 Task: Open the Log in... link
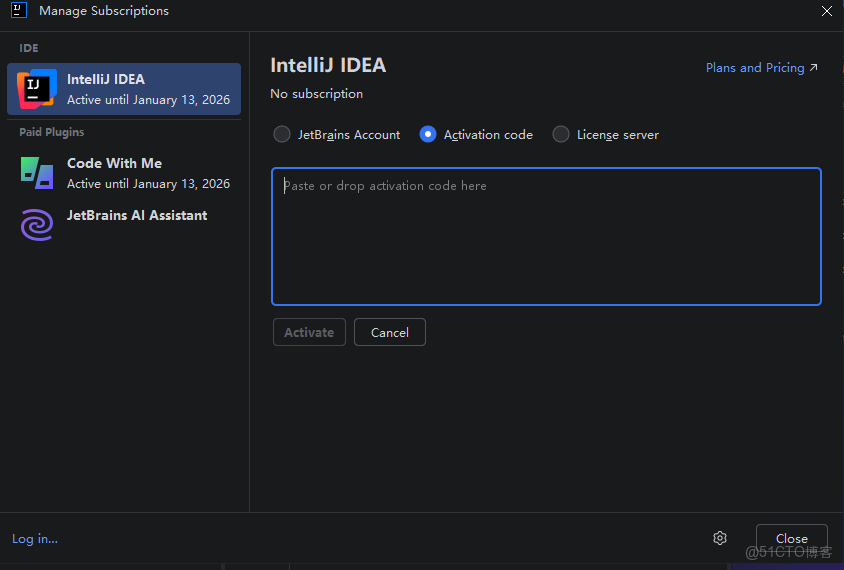[x=35, y=538]
